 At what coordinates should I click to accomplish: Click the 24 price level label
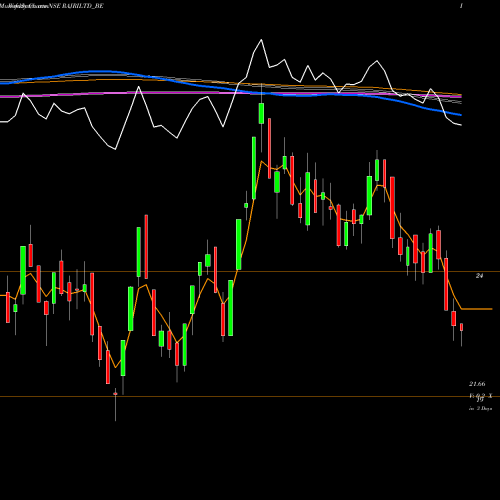tap(479, 276)
